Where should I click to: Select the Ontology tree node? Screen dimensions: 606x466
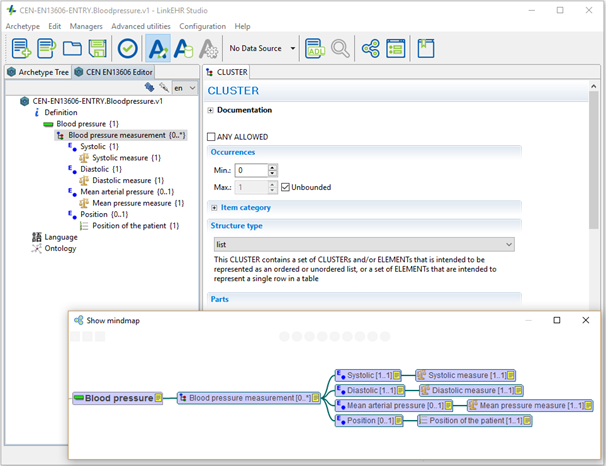[x=60, y=248]
